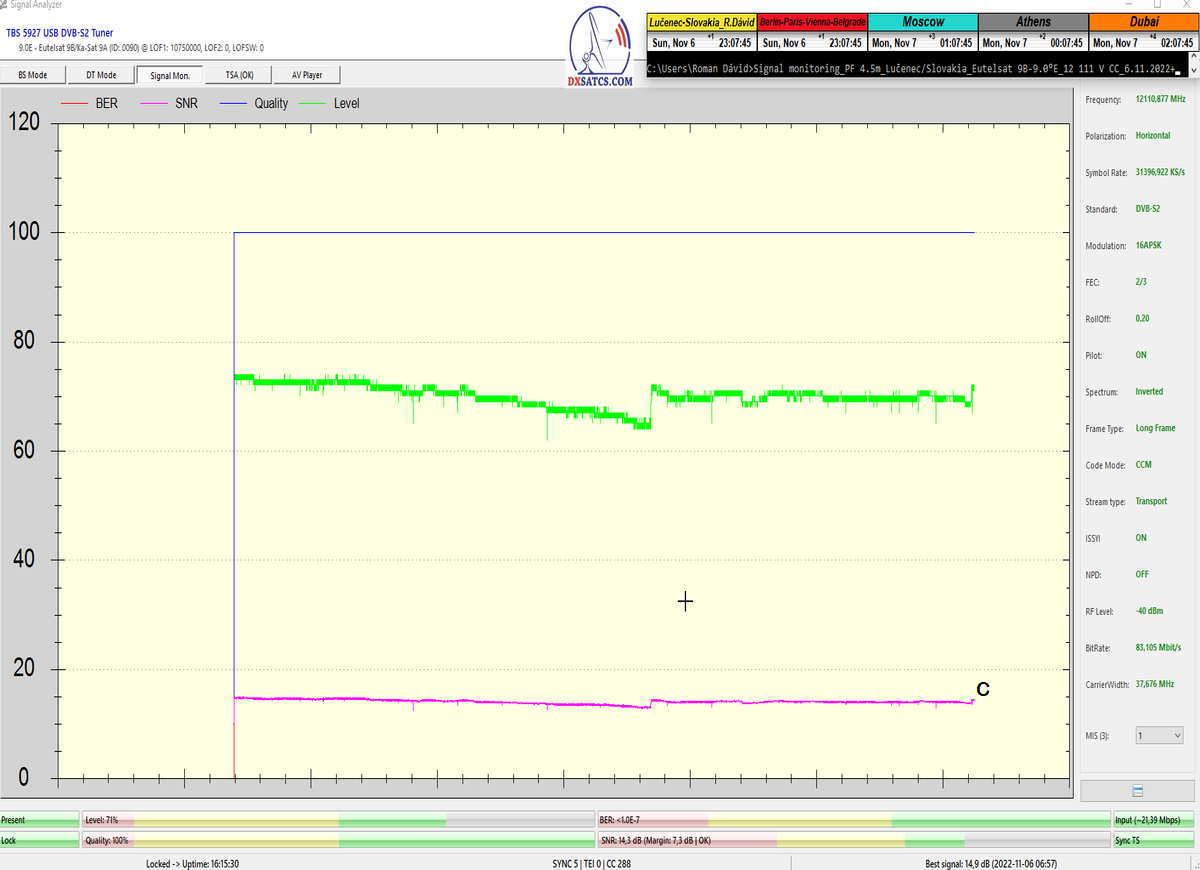The image size is (1200, 870).
Task: Click the Quality 100% indicator bar
Action: pos(337,841)
